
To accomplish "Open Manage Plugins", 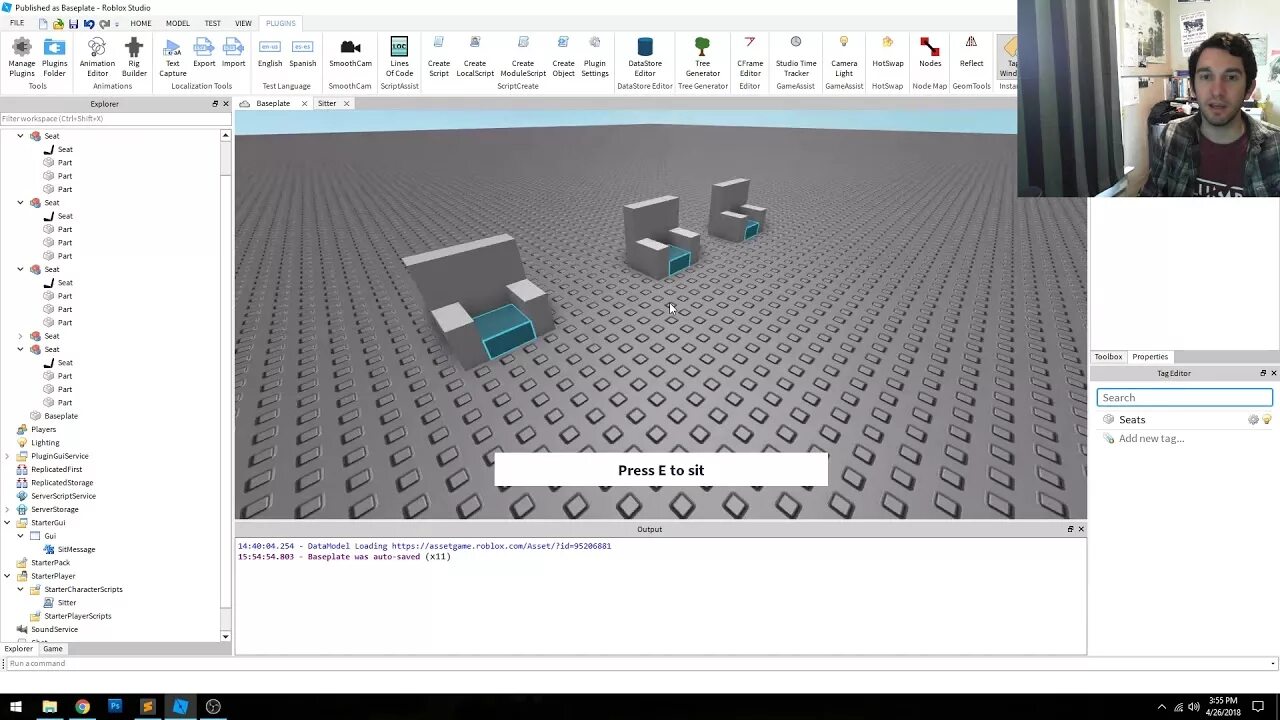I will pos(21,57).
